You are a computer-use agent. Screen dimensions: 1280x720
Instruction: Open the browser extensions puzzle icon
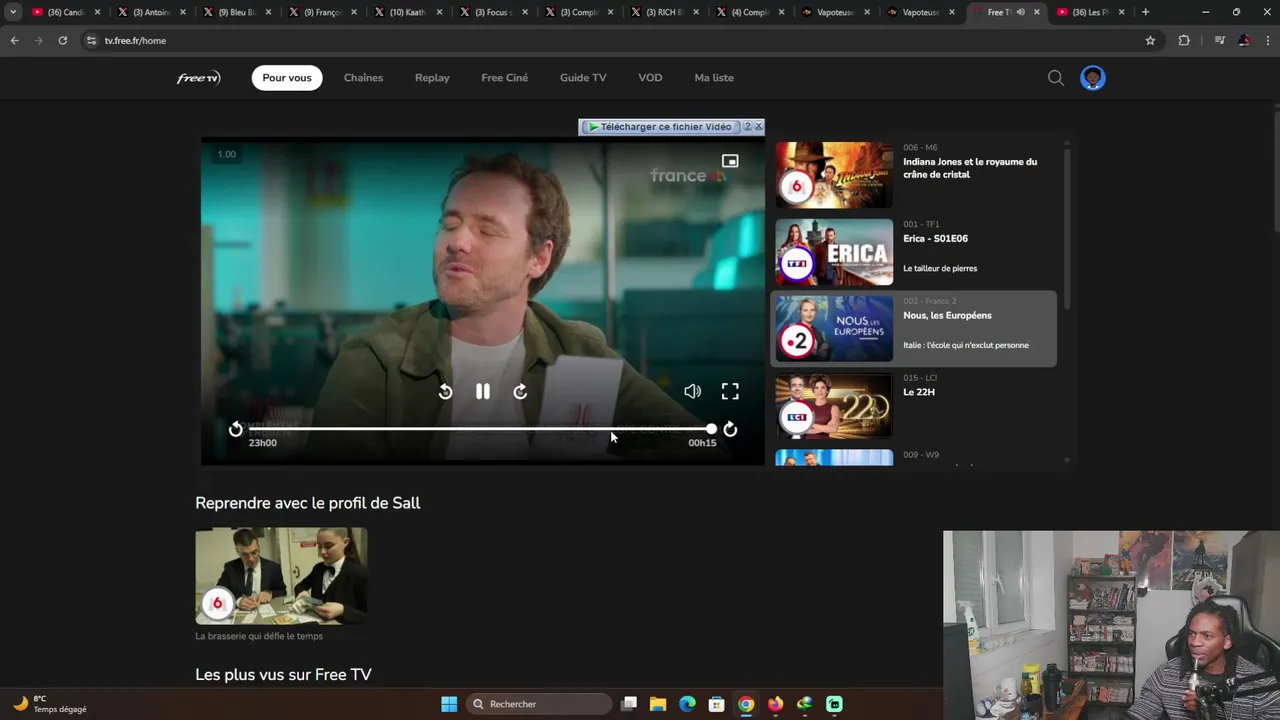click(1184, 40)
